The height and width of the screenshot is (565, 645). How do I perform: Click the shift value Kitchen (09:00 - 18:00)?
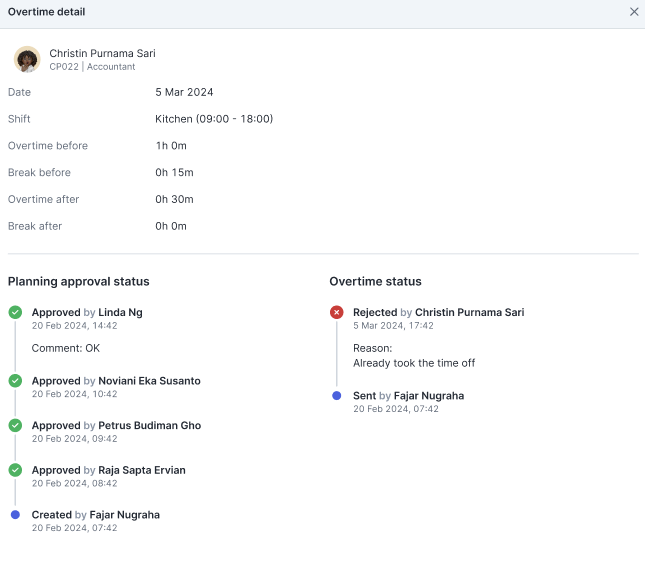point(214,119)
